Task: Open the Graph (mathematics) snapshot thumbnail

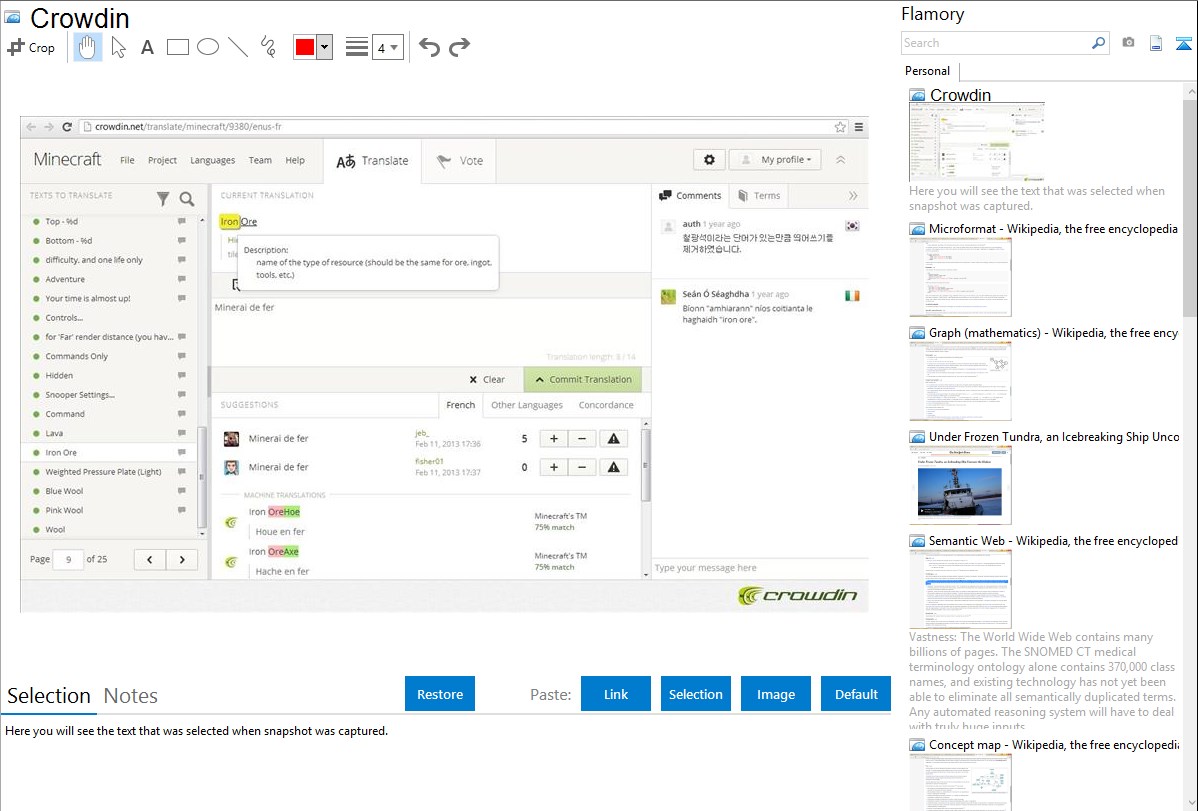Action: tap(960, 381)
